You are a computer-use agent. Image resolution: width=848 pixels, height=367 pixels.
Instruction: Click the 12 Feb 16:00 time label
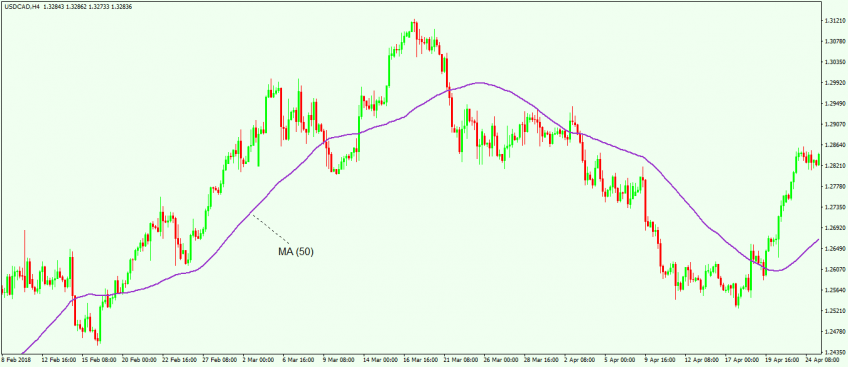click(58, 359)
